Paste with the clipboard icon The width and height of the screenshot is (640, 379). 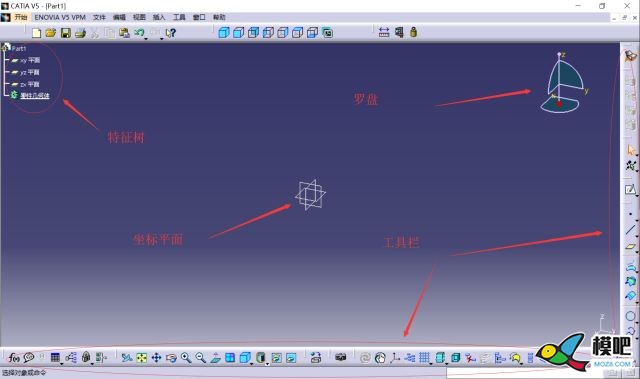pos(124,33)
